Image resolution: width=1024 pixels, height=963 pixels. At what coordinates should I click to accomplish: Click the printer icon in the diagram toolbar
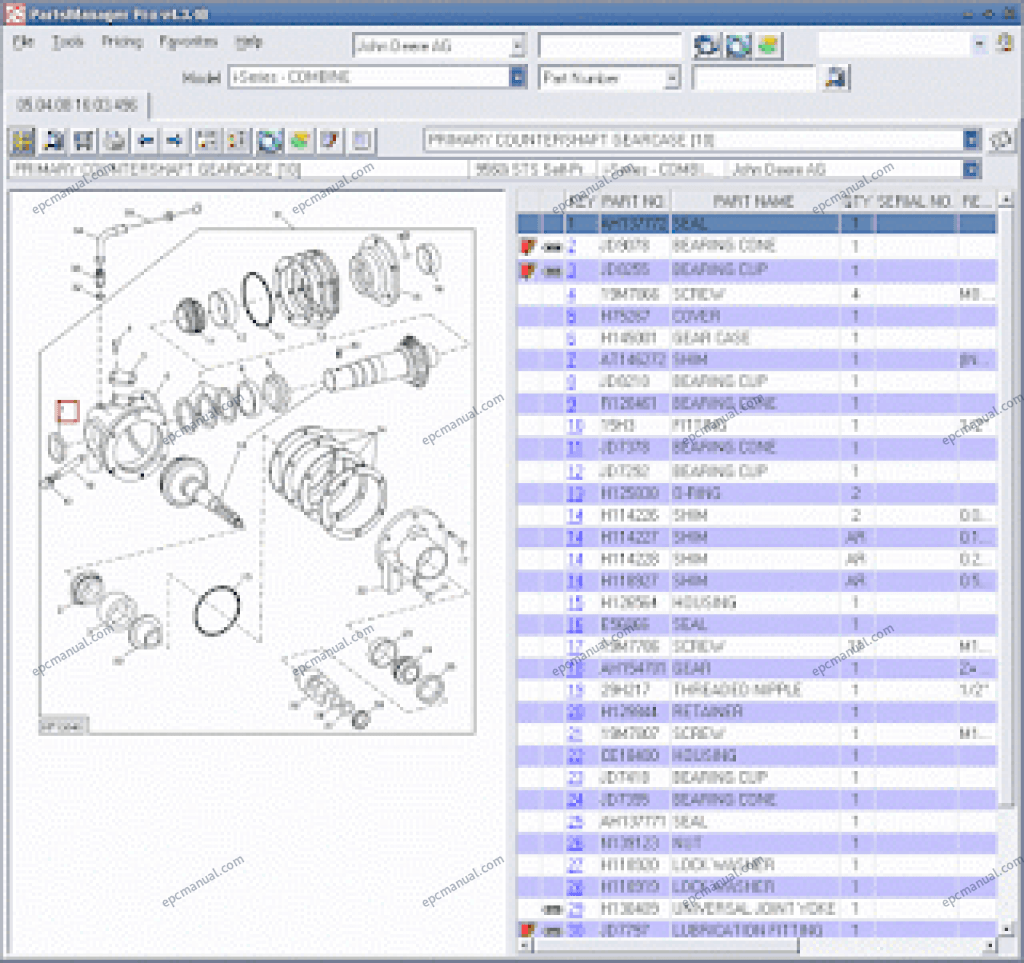115,140
